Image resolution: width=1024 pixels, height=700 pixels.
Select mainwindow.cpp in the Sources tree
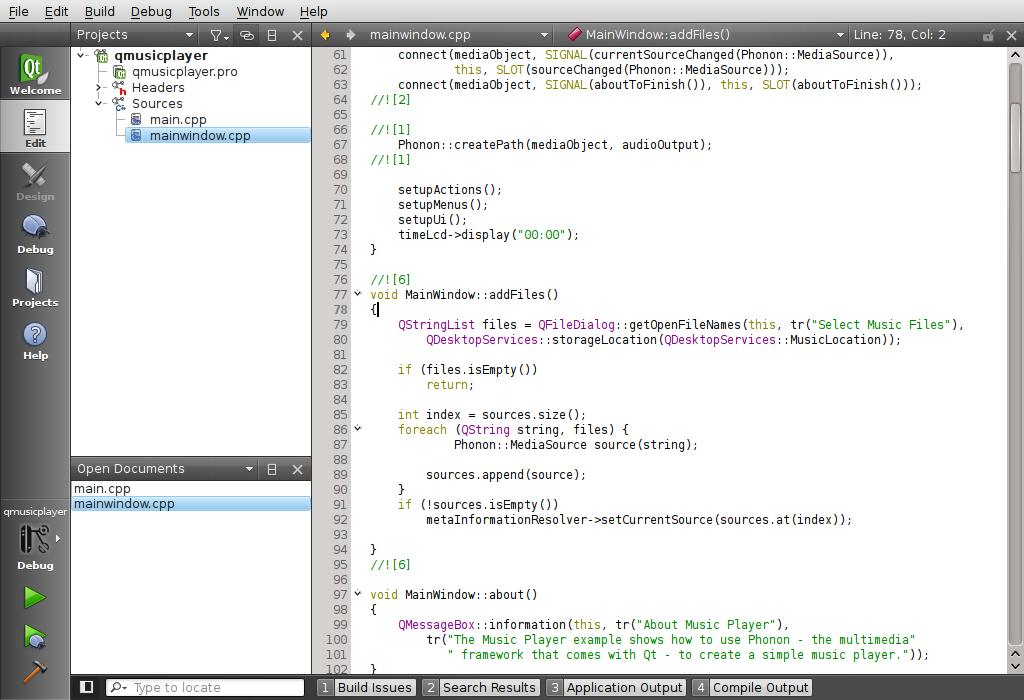217,135
